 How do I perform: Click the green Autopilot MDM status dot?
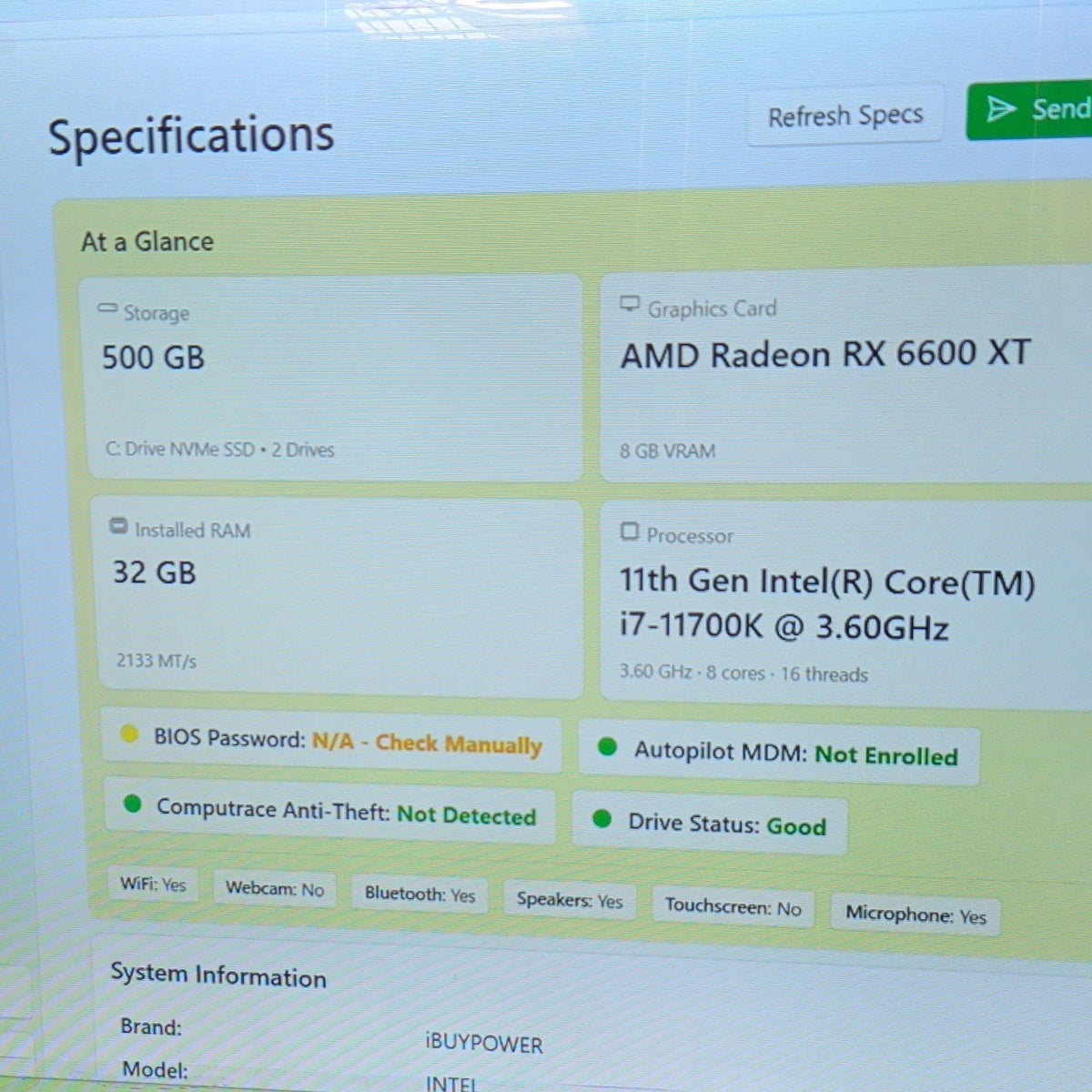(607, 747)
